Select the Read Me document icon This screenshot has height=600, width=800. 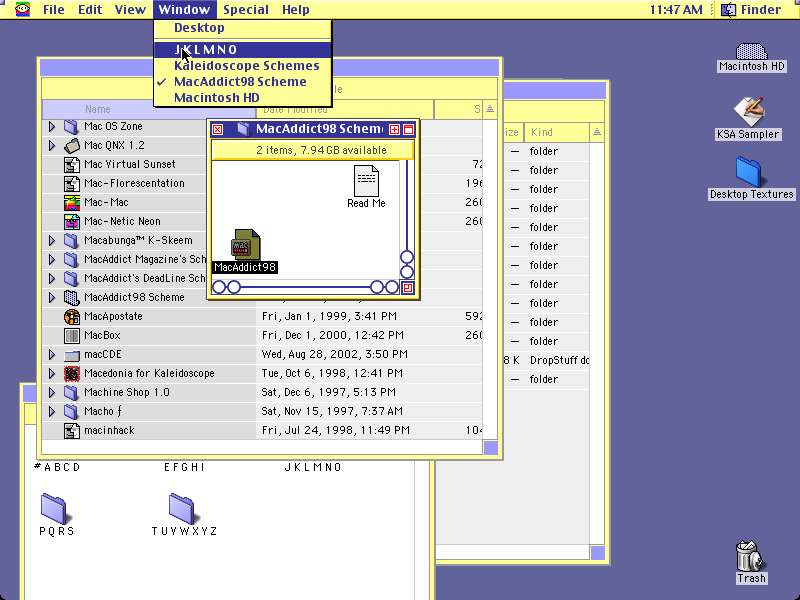[366, 181]
